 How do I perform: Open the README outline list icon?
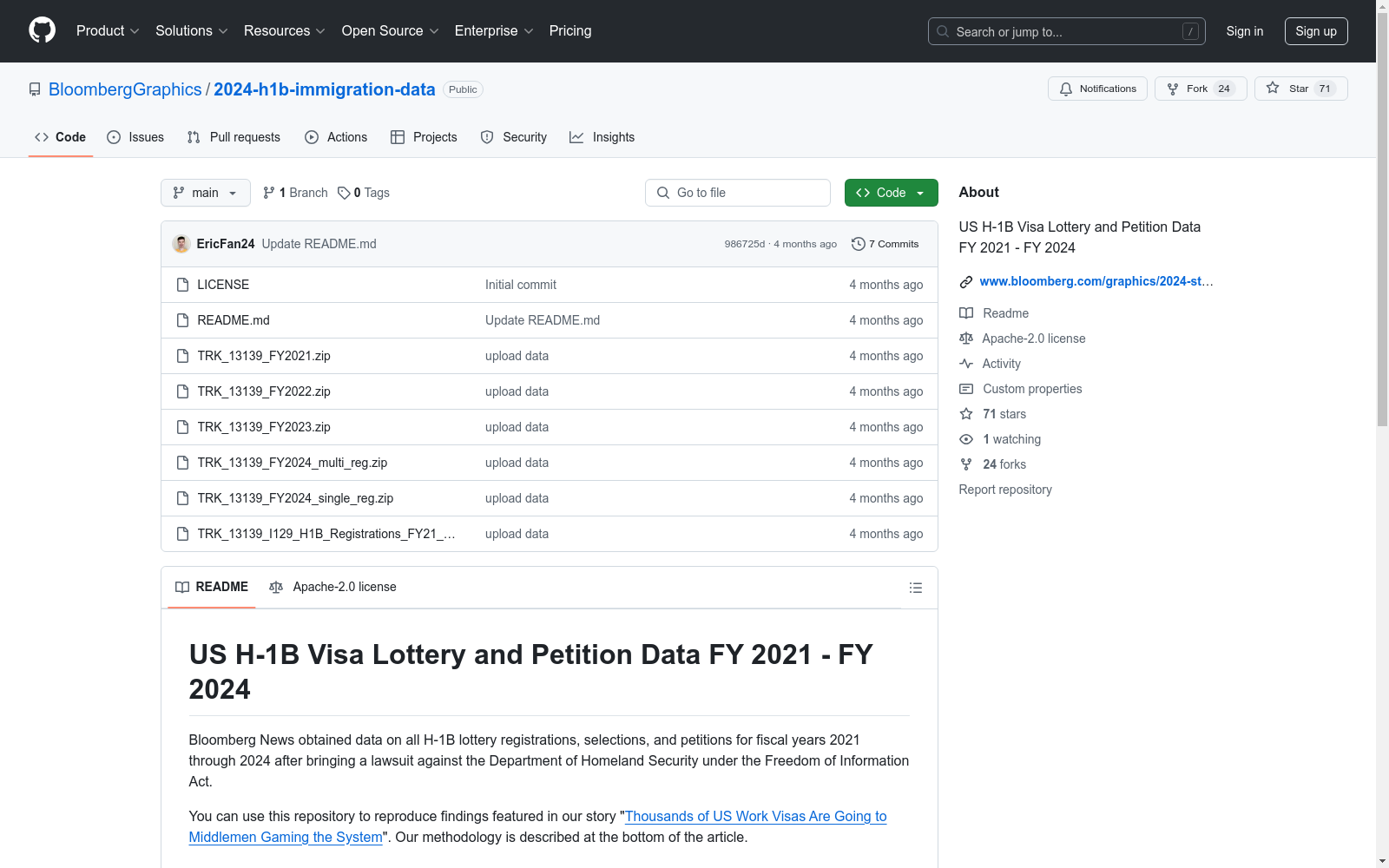[915, 588]
